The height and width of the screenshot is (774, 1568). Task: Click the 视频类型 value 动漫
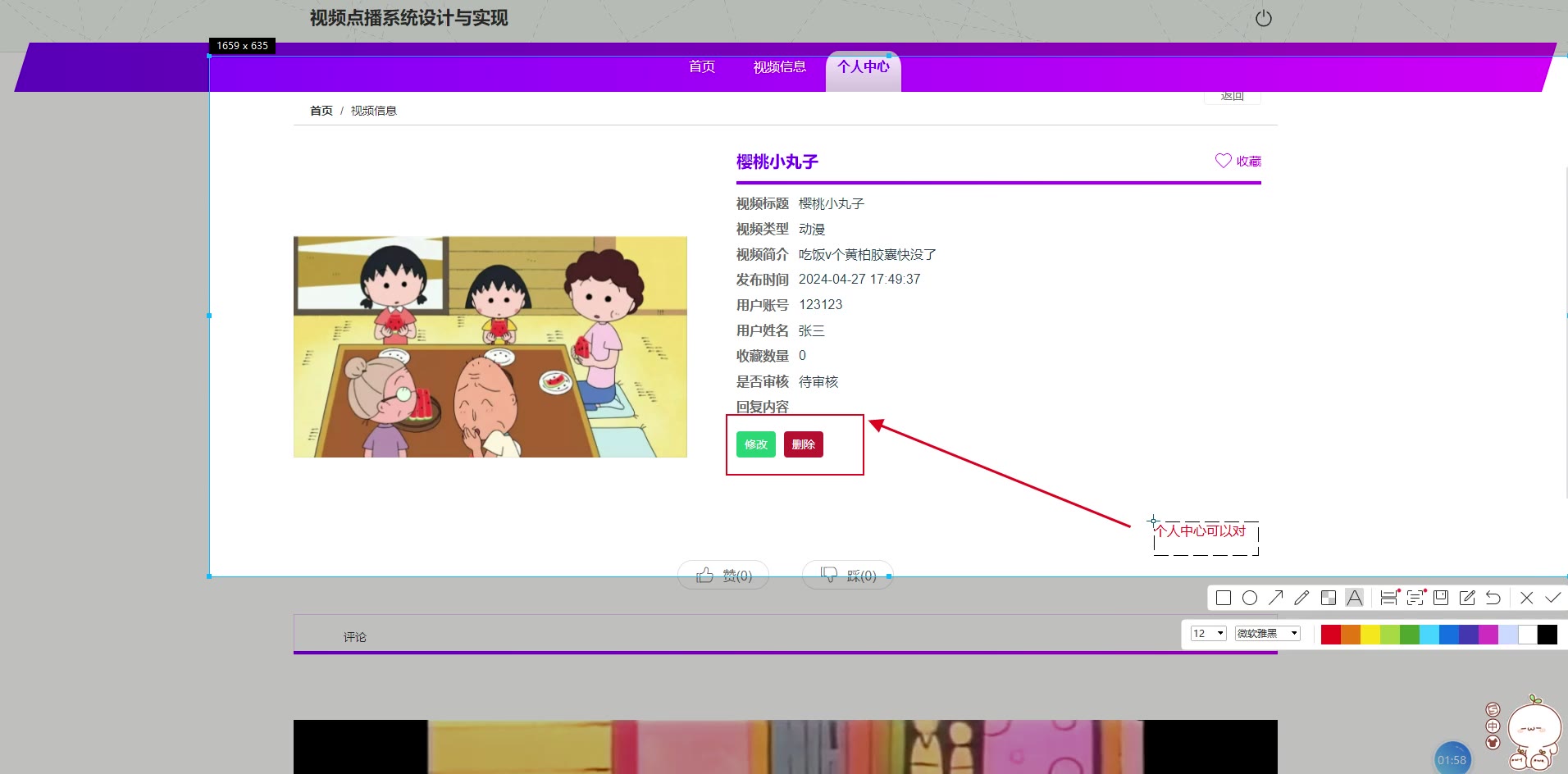pos(812,230)
